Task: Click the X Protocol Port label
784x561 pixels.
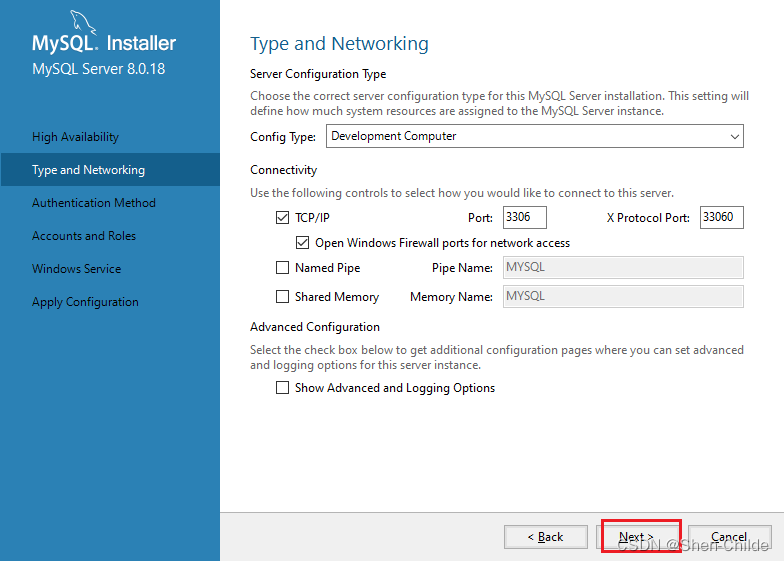Action: pyautogui.click(x=648, y=218)
